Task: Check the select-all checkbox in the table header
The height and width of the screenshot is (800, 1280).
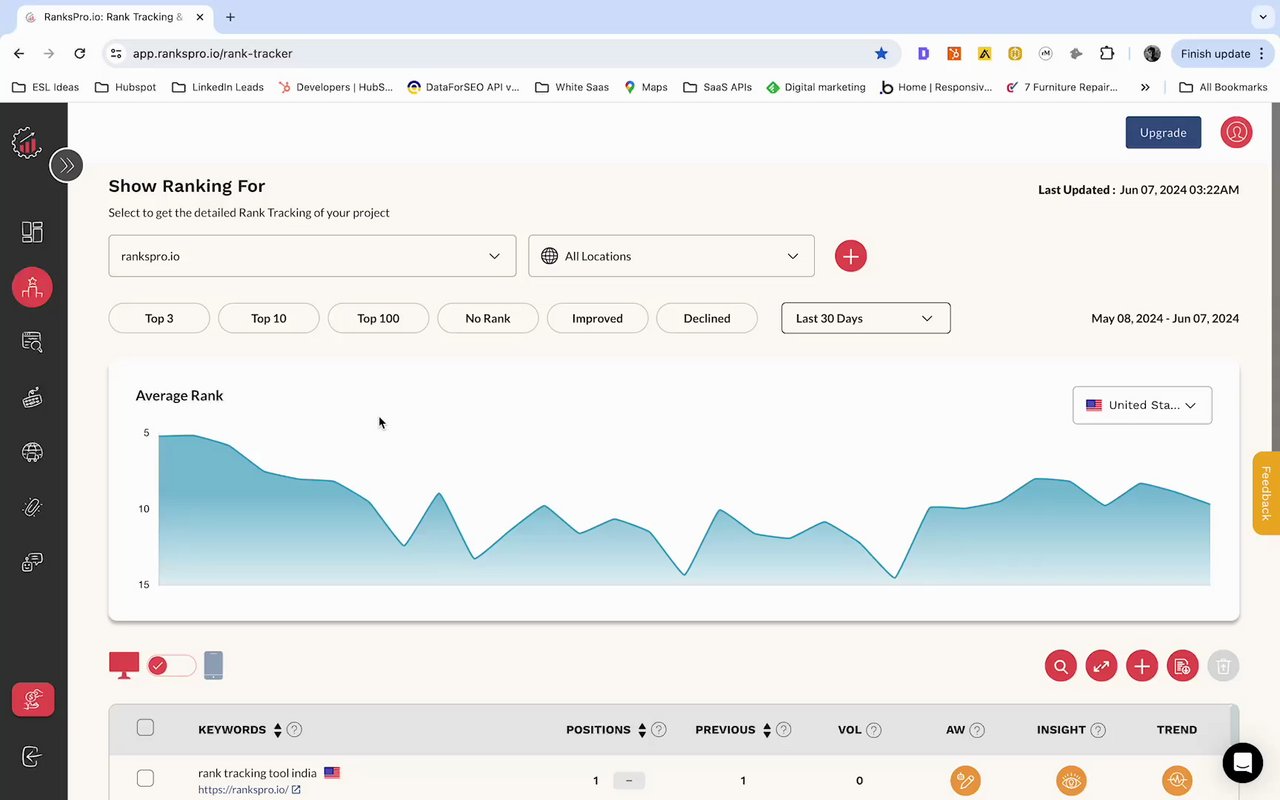Action: click(x=145, y=728)
